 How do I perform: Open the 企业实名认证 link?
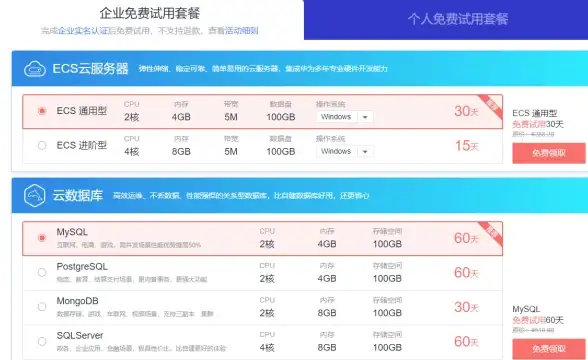point(83,31)
